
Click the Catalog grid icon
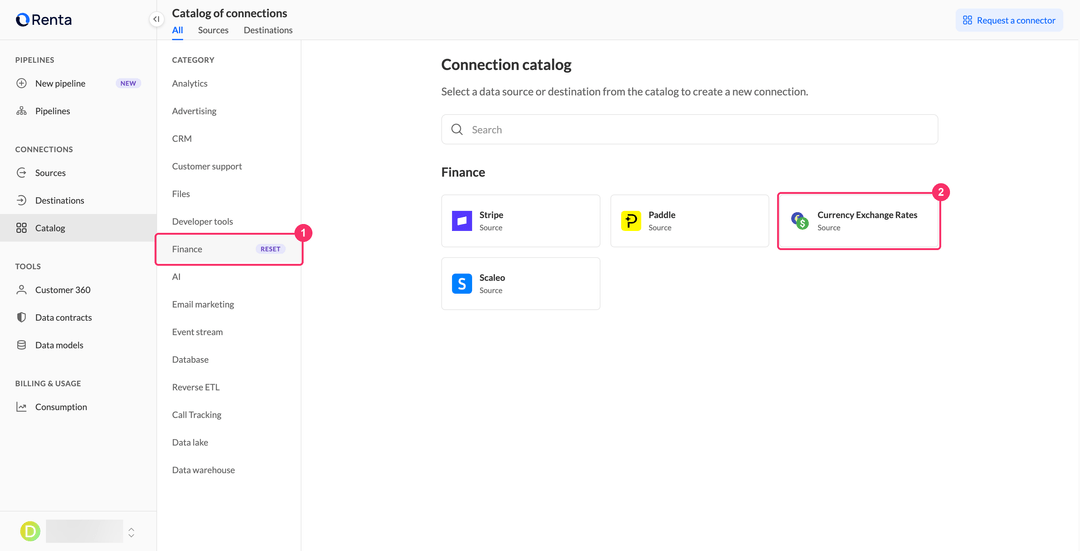tap(21, 228)
